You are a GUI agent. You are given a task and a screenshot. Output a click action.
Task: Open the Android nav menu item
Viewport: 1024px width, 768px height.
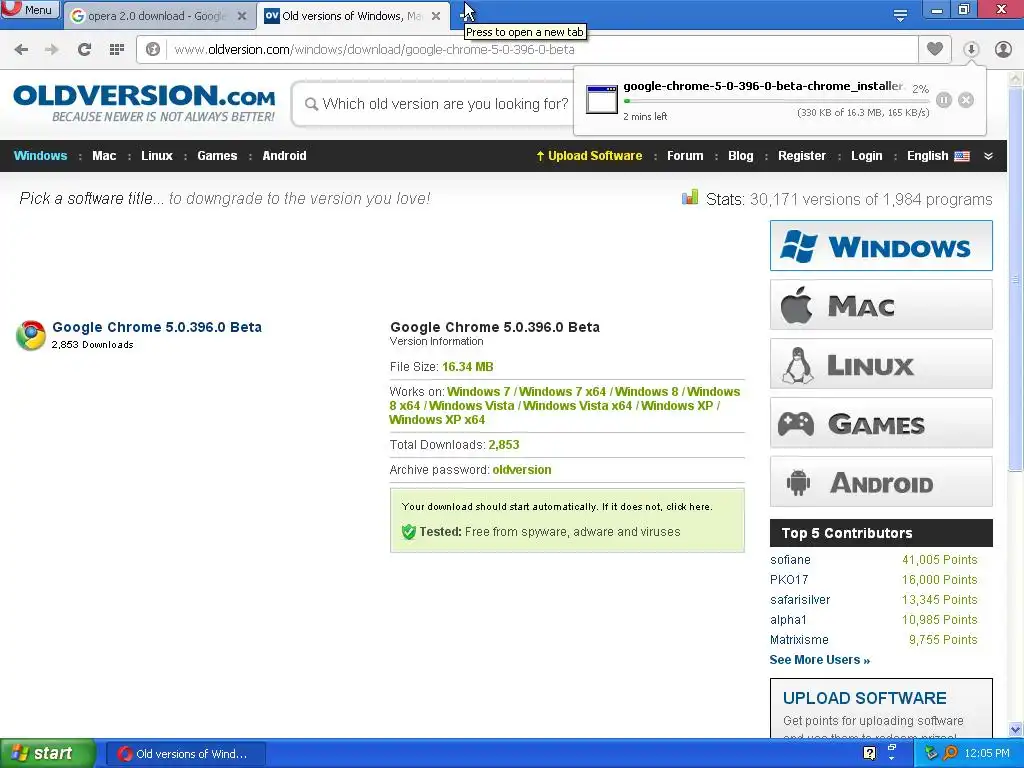(284, 156)
